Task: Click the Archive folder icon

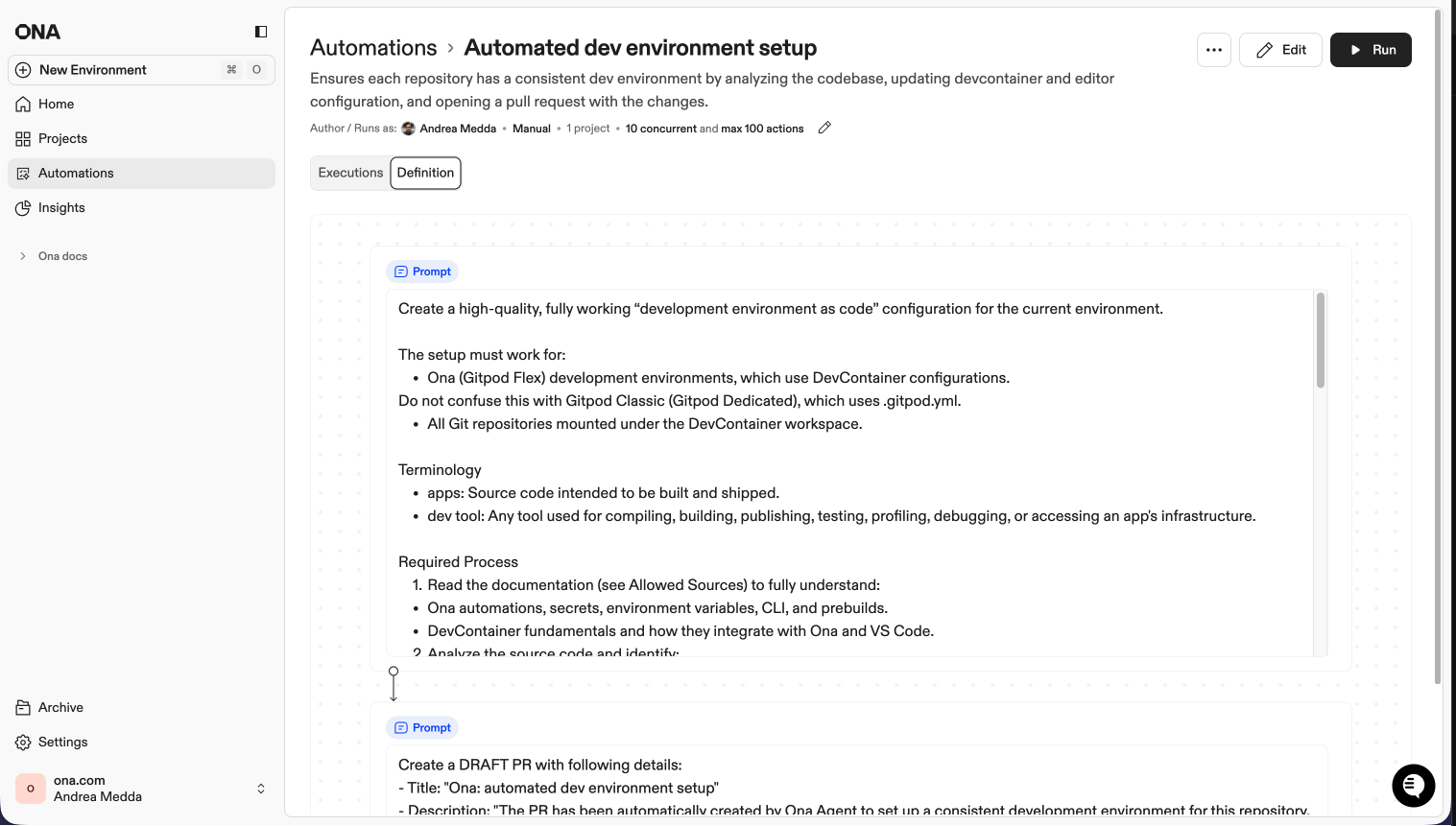Action: (x=23, y=707)
